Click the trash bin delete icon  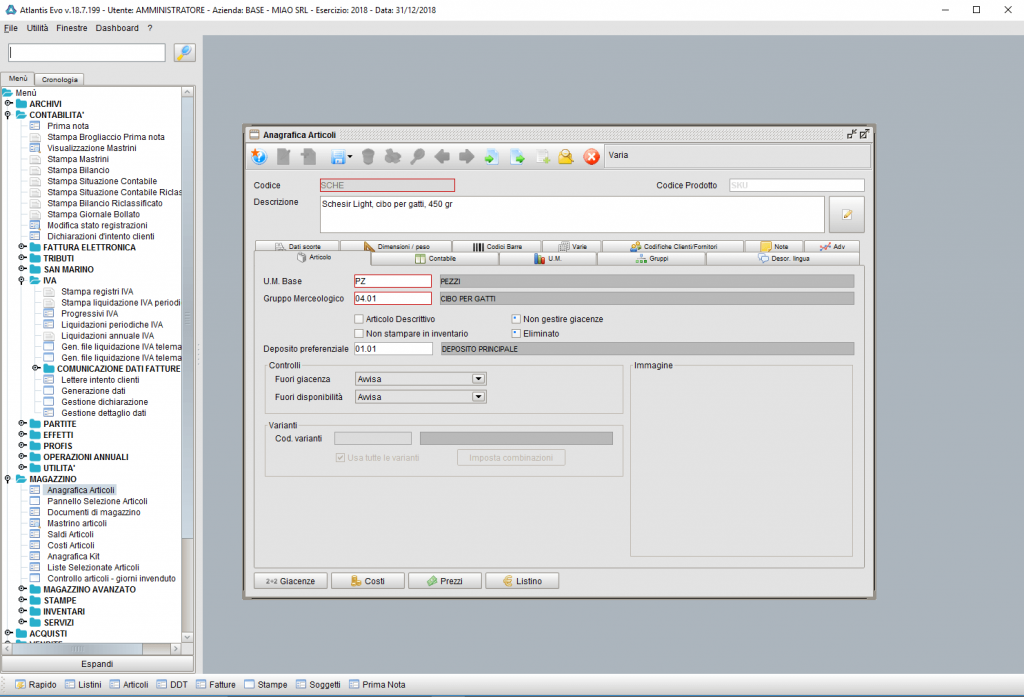(x=368, y=156)
